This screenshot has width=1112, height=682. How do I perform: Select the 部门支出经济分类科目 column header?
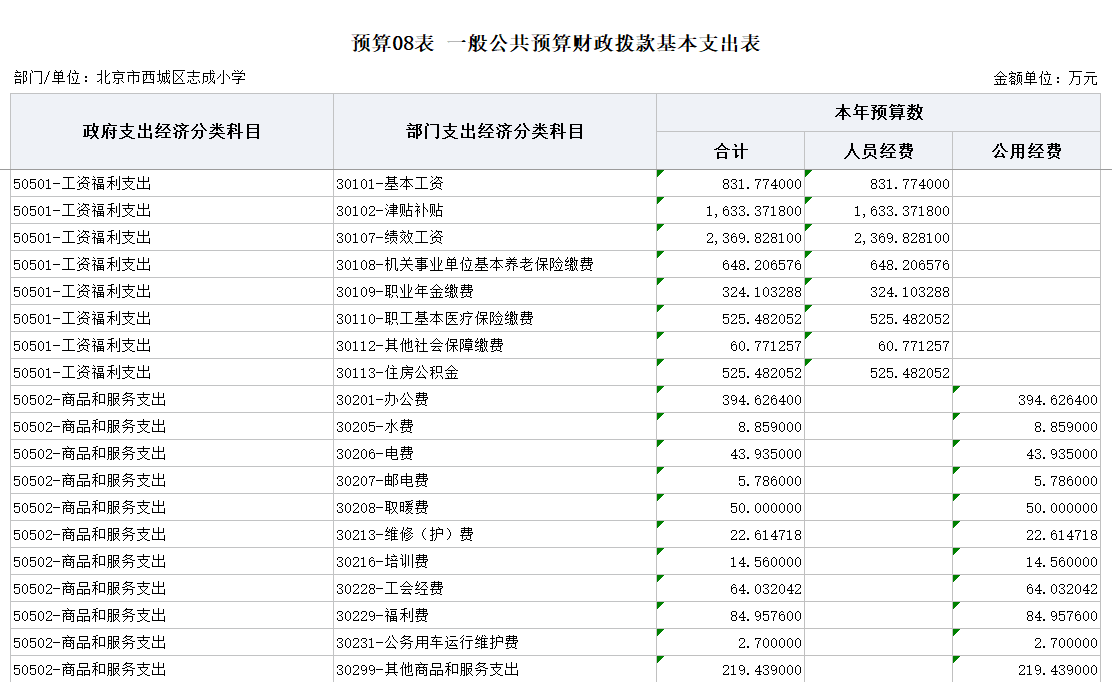(495, 132)
